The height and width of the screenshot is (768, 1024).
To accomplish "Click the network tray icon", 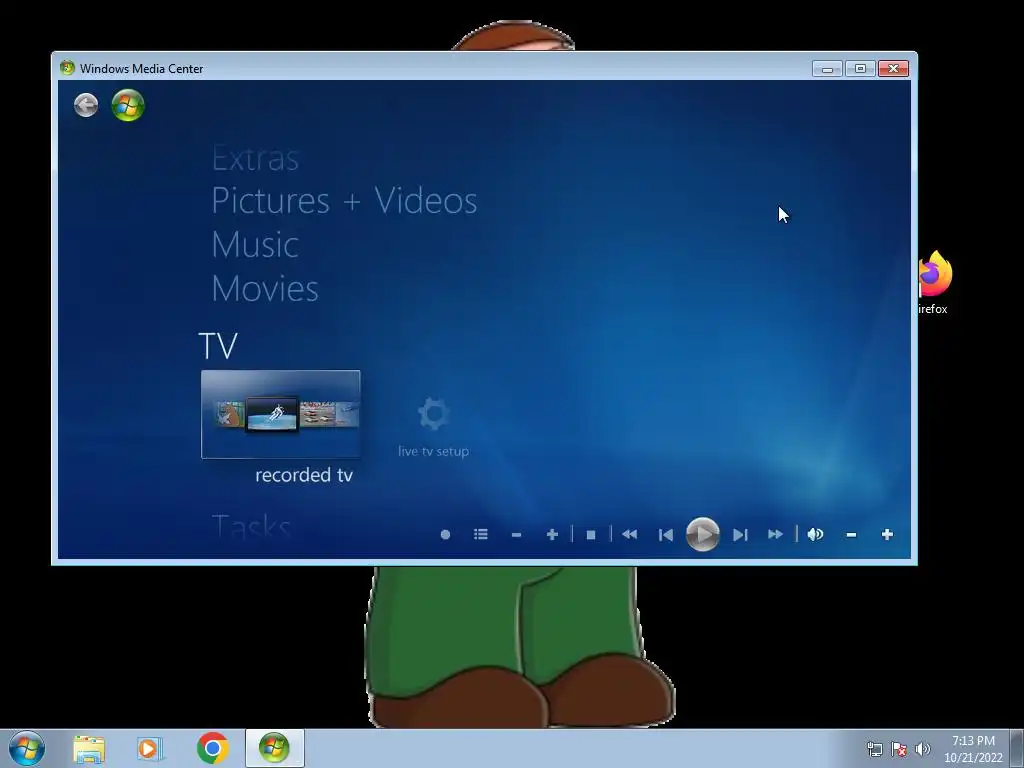I will click(x=874, y=749).
